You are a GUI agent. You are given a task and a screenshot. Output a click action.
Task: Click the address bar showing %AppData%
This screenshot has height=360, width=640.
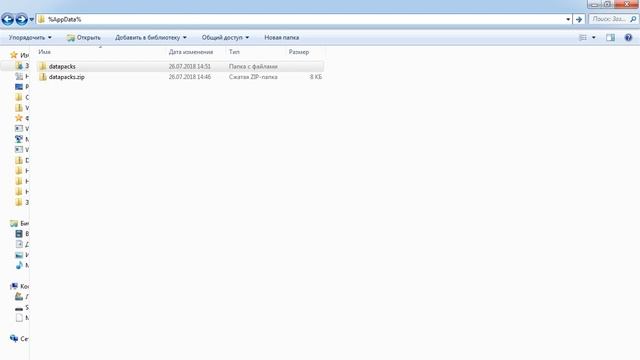tap(300, 19)
